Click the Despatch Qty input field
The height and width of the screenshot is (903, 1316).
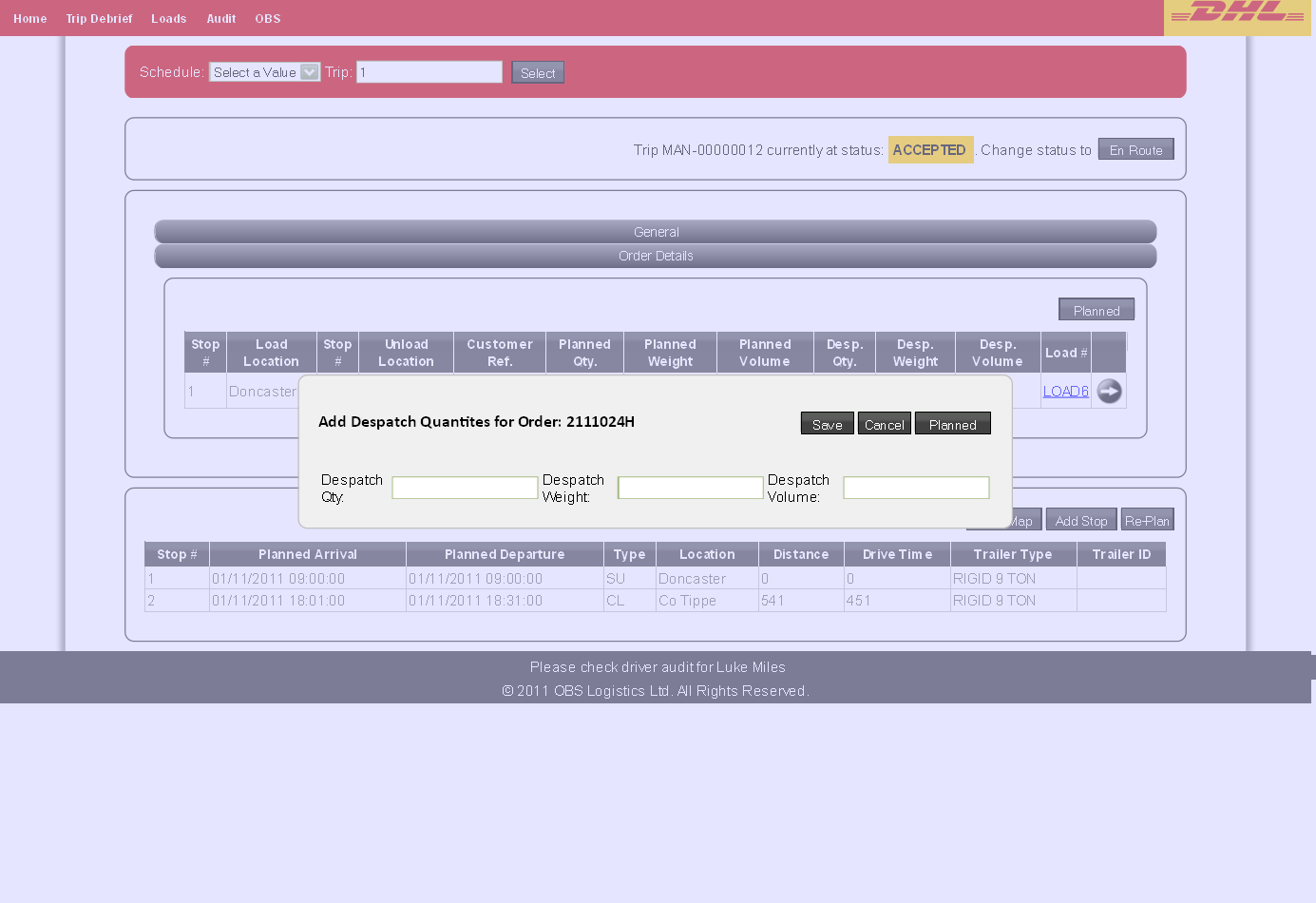pyautogui.click(x=466, y=488)
